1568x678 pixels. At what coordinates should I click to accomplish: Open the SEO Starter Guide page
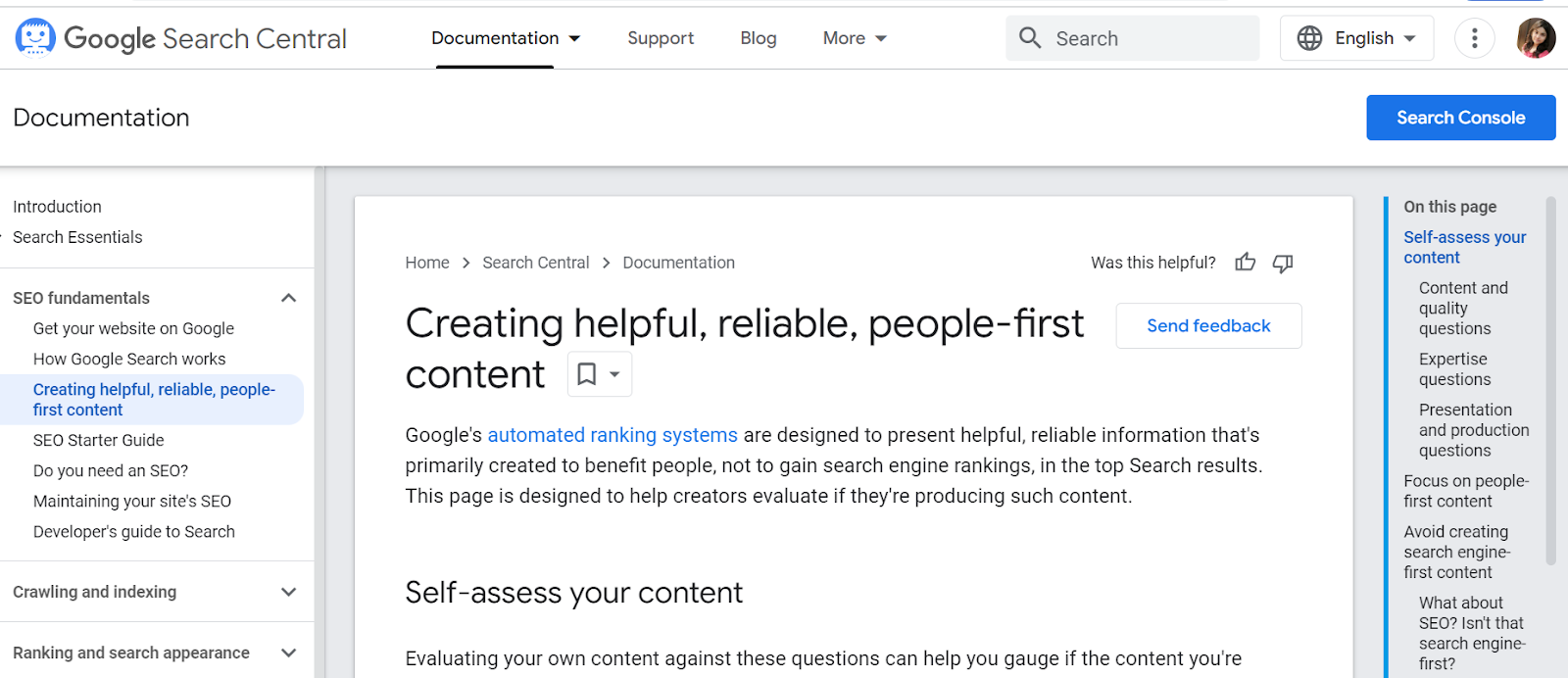[x=99, y=440]
